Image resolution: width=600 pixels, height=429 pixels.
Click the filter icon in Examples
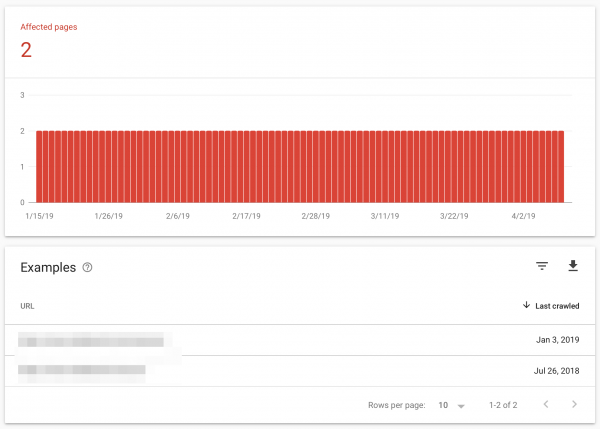(542, 266)
